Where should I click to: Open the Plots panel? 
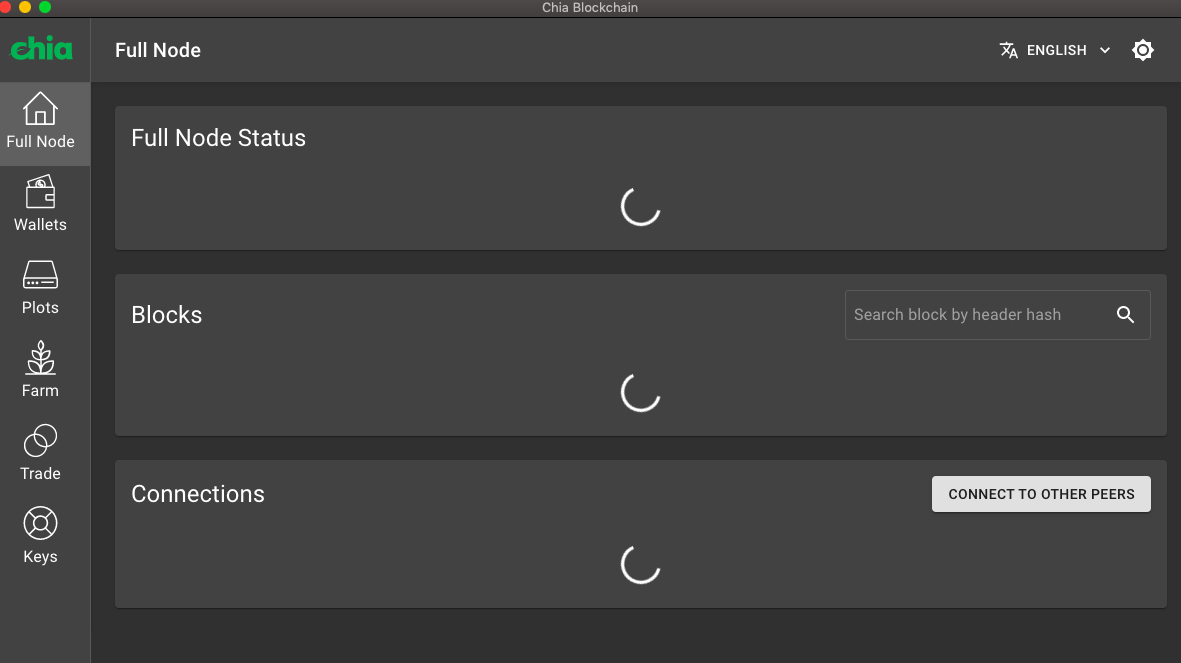(x=40, y=287)
